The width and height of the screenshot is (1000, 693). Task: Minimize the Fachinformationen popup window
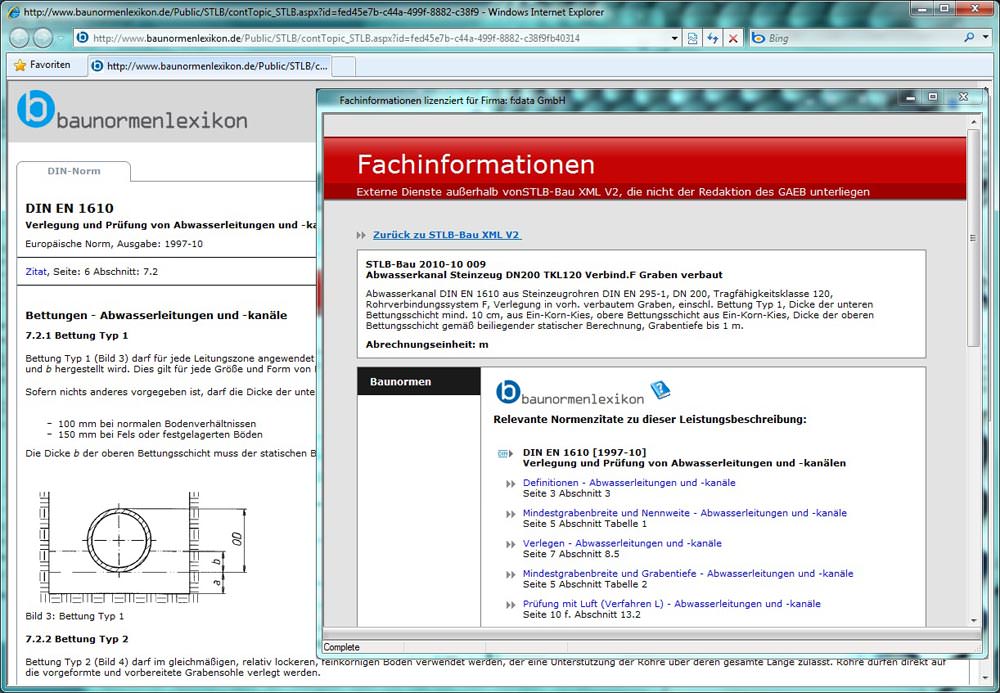click(x=911, y=97)
